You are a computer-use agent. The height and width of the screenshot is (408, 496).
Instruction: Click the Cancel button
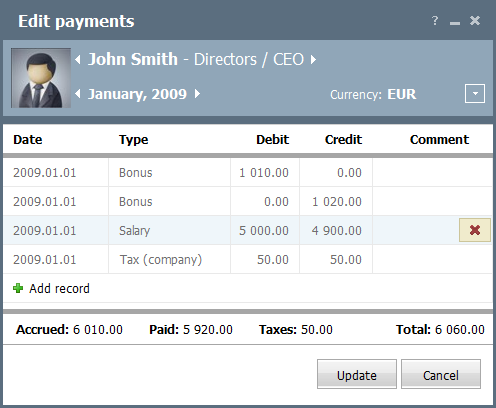[441, 374]
